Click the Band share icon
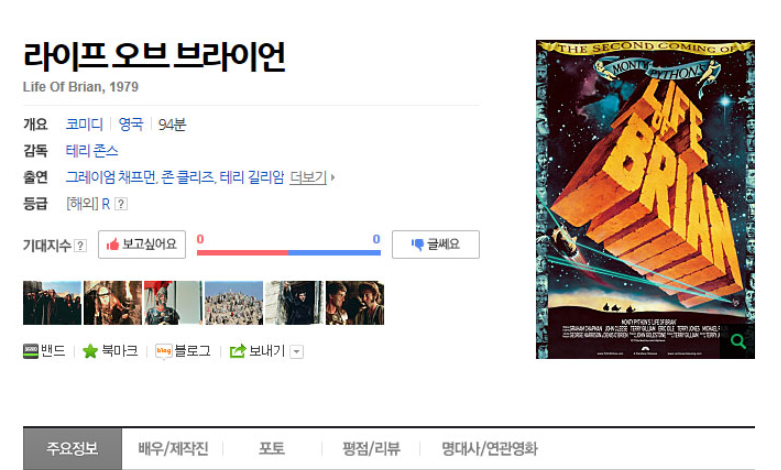This screenshot has height=470, width=781. (31, 352)
